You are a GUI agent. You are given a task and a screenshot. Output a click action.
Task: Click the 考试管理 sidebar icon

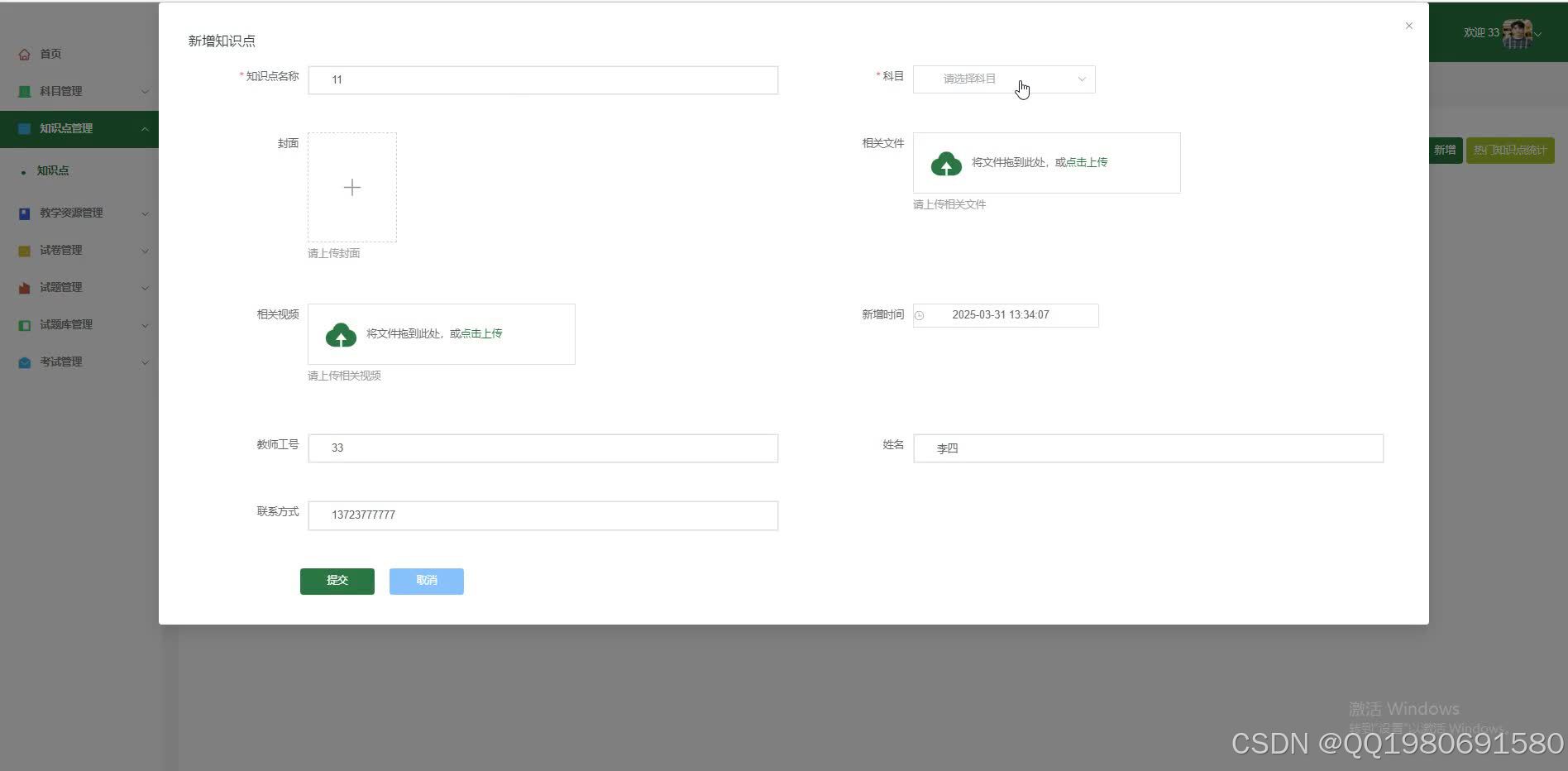tap(24, 362)
